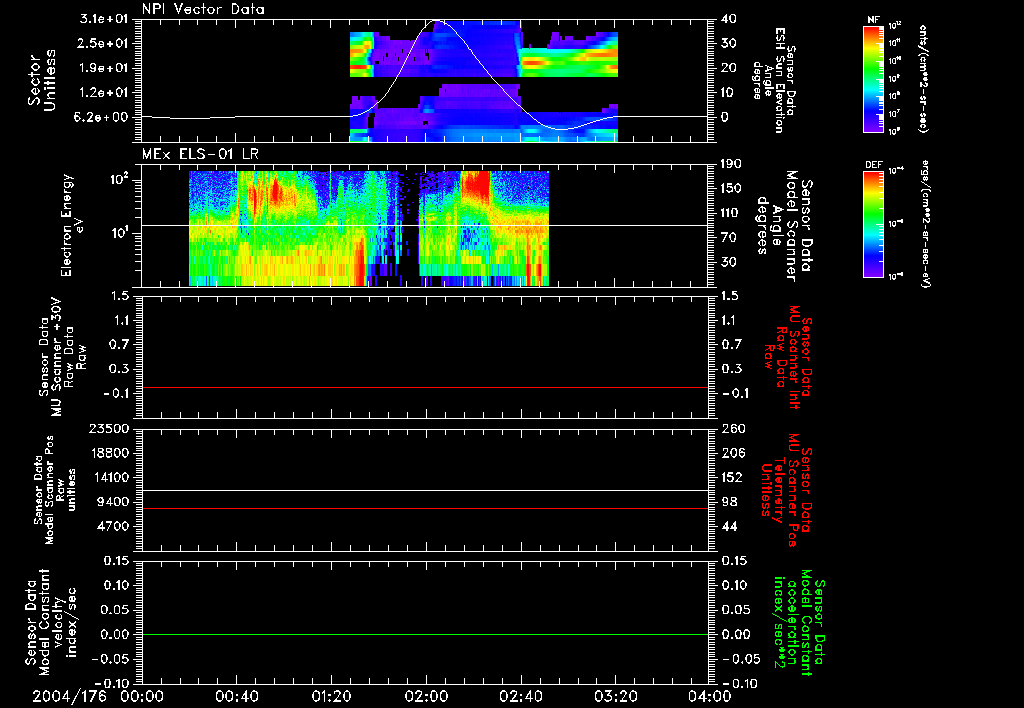This screenshot has width=1024, height=708.
Task: Click the 04:00 time axis label
Action: (x=709, y=696)
